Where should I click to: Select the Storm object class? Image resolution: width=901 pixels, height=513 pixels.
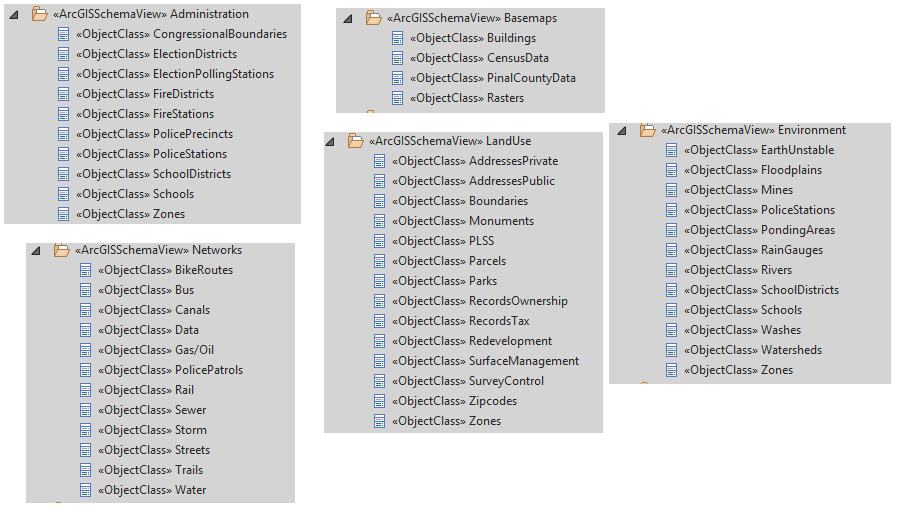[x=152, y=430]
